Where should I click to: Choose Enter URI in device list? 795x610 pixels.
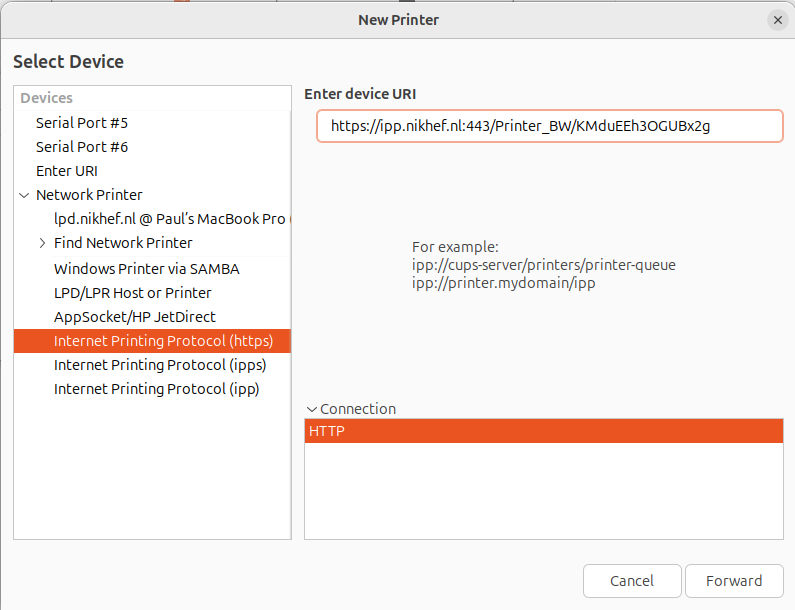(x=67, y=171)
